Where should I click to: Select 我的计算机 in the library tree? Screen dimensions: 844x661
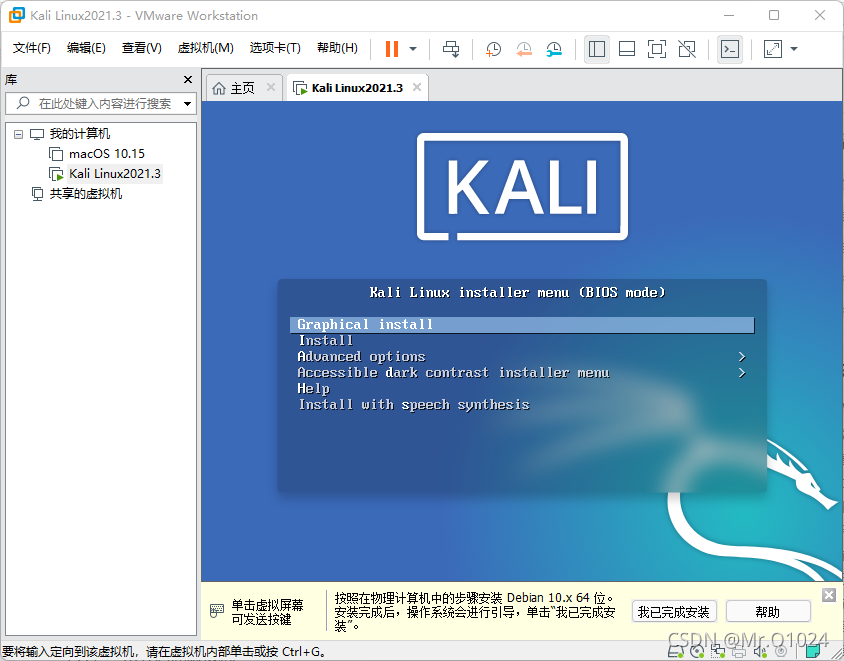coord(80,133)
